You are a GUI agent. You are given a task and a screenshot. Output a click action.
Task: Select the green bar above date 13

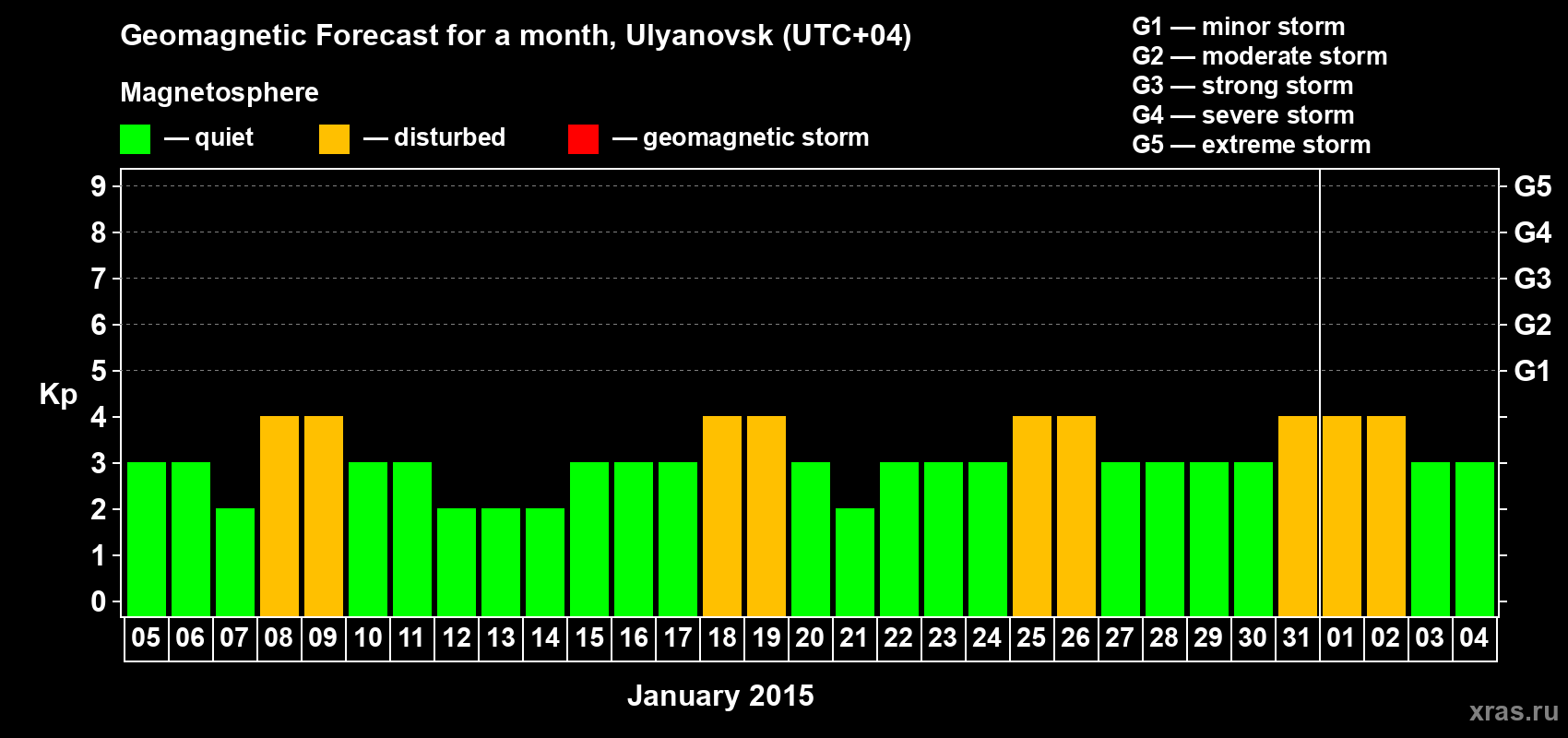(x=501, y=562)
